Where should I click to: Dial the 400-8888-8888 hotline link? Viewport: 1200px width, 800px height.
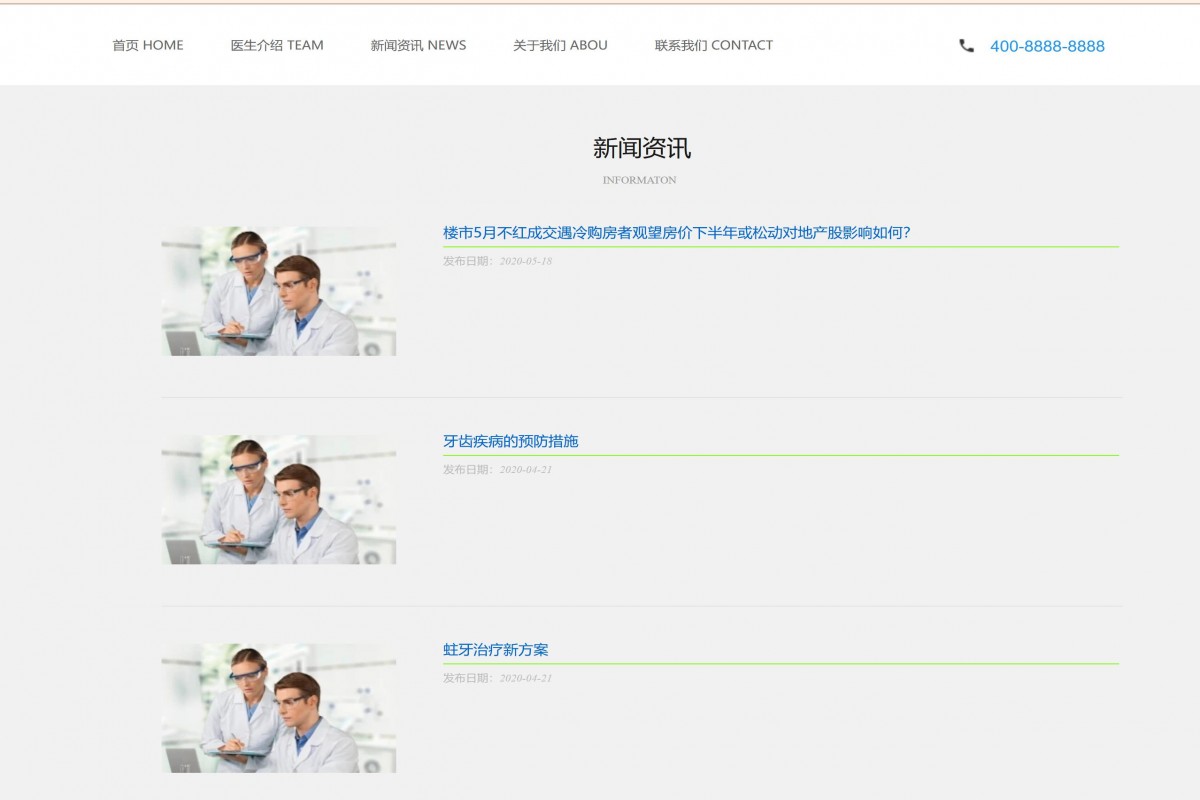pos(1046,45)
